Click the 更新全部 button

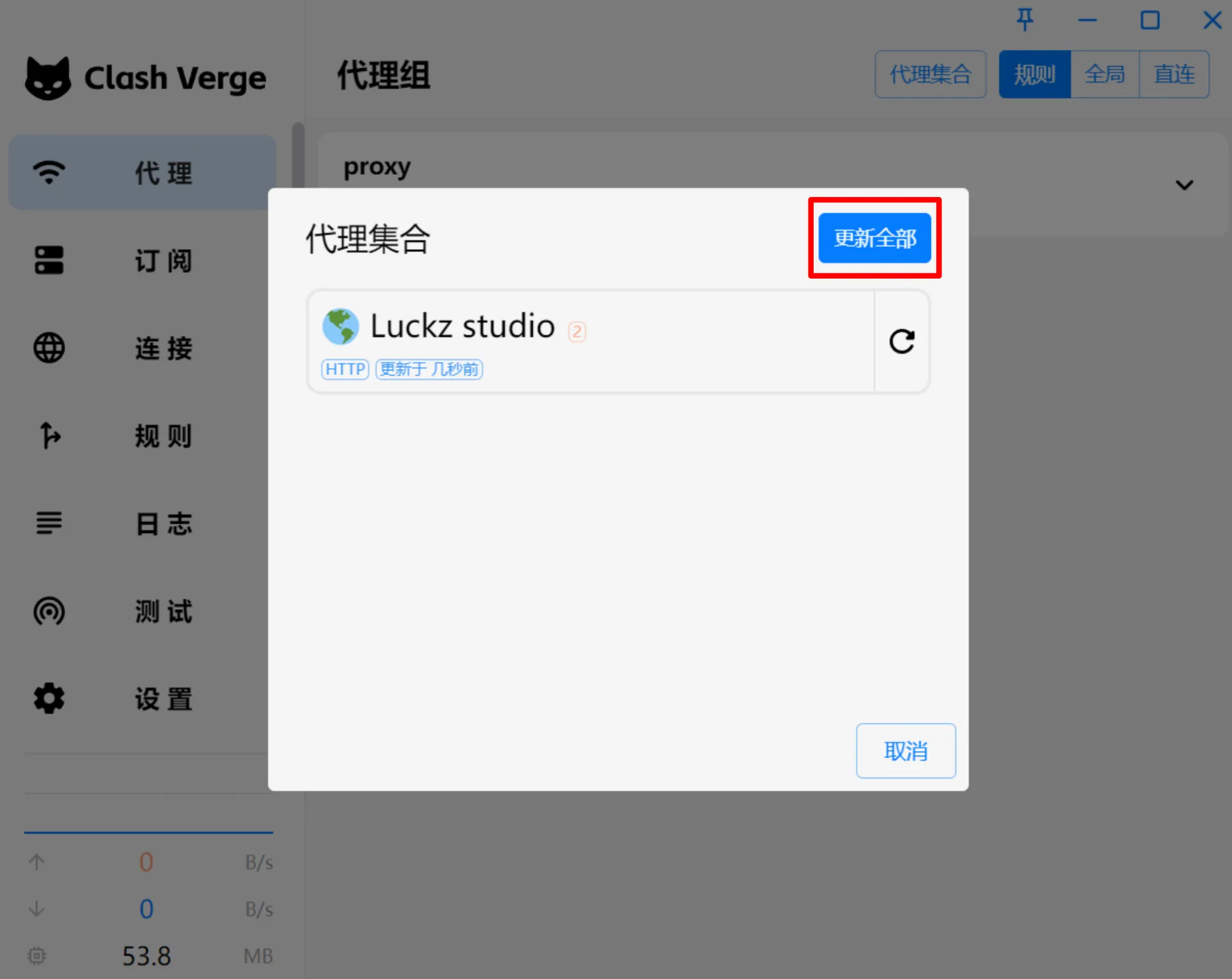click(875, 238)
